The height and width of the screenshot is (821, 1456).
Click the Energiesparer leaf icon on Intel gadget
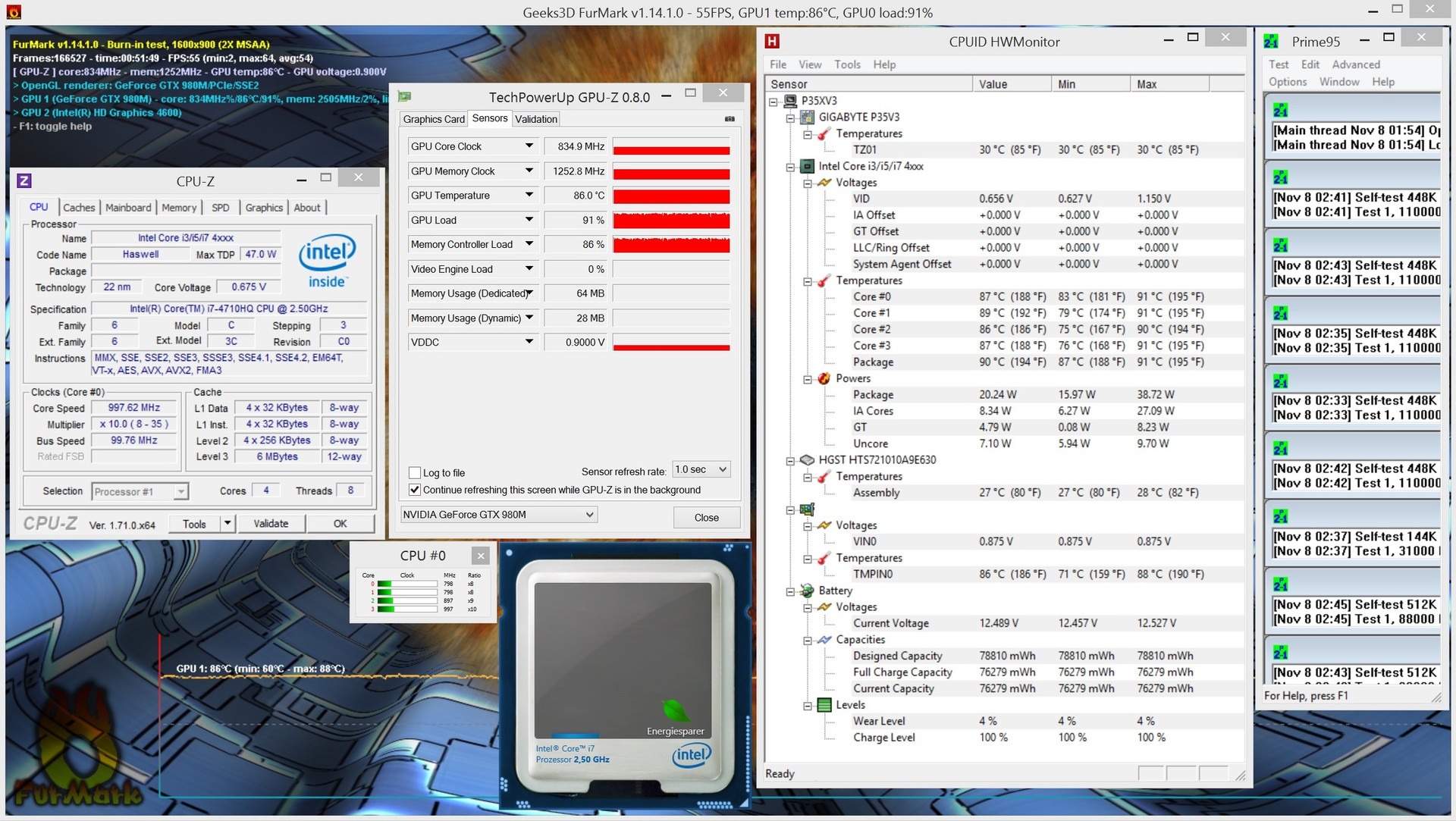(676, 712)
